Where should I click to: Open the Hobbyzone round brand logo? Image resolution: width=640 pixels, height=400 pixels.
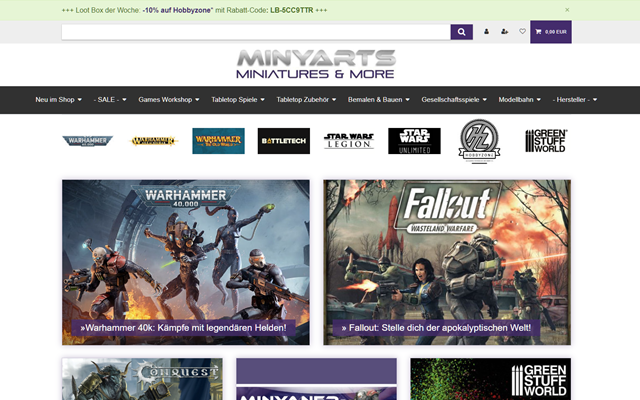(480, 141)
